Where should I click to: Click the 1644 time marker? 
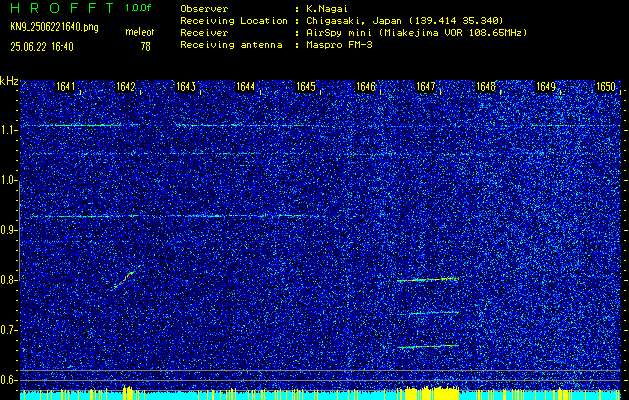tap(246, 87)
